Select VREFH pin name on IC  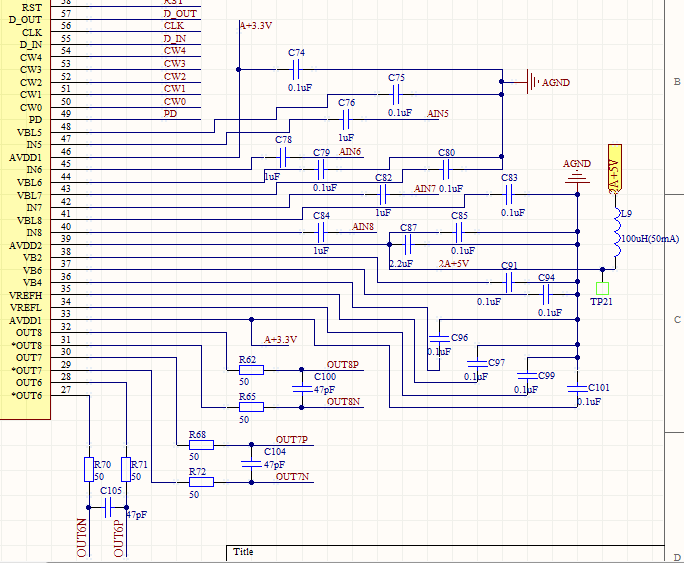click(25, 295)
